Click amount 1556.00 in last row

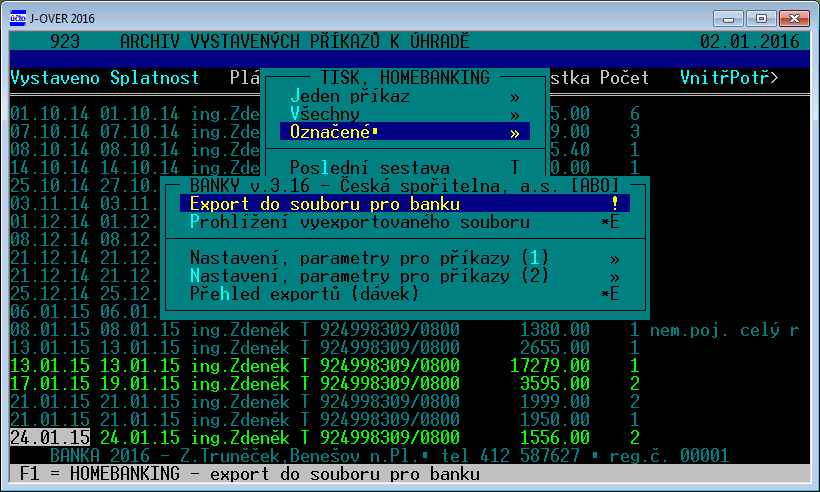(554, 438)
